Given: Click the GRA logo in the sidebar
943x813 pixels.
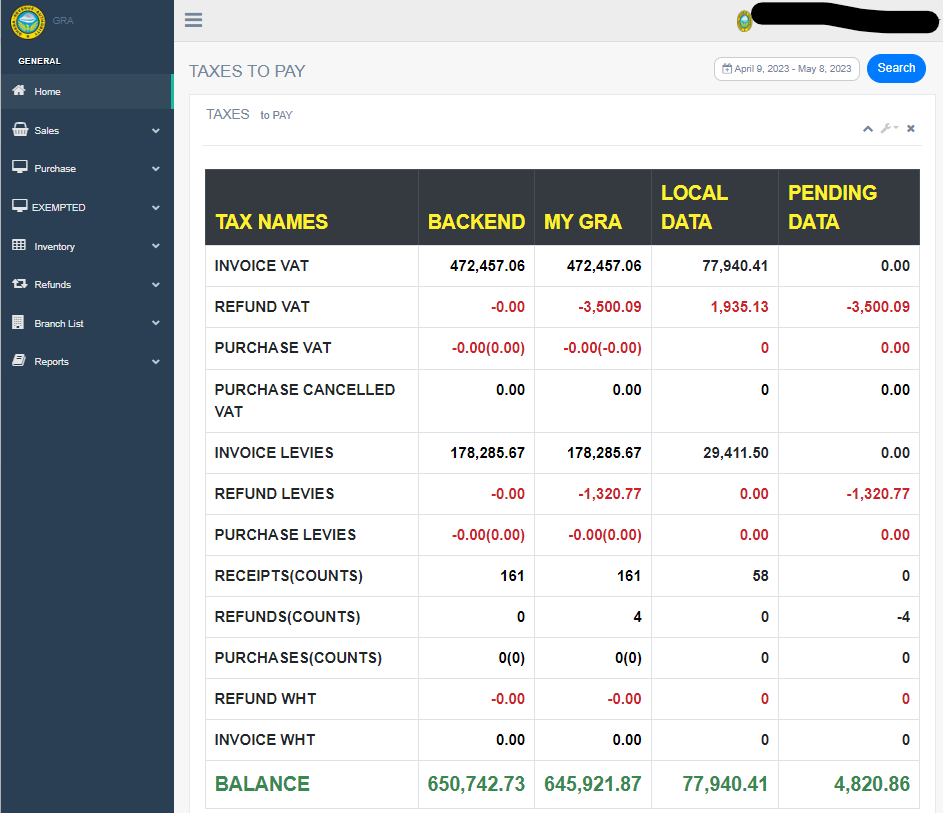Looking at the screenshot, I should pos(27,22).
